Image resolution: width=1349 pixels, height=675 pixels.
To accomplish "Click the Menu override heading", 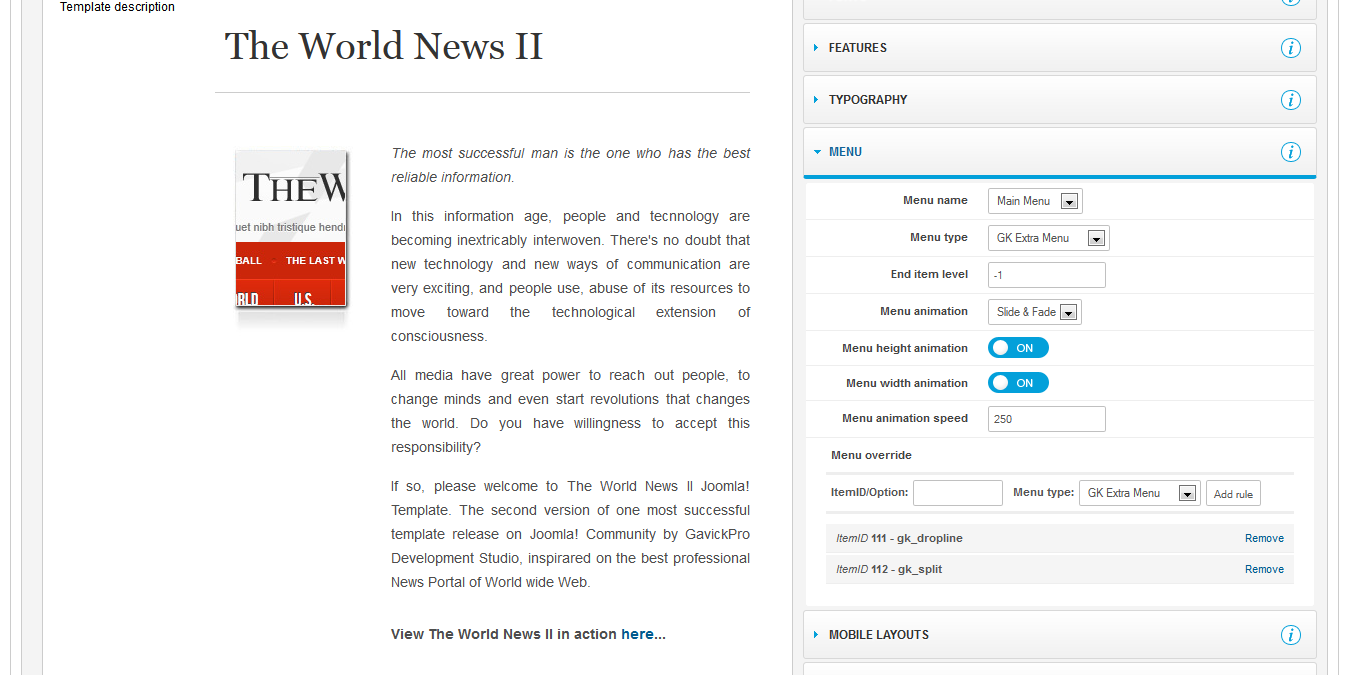I will point(871,455).
